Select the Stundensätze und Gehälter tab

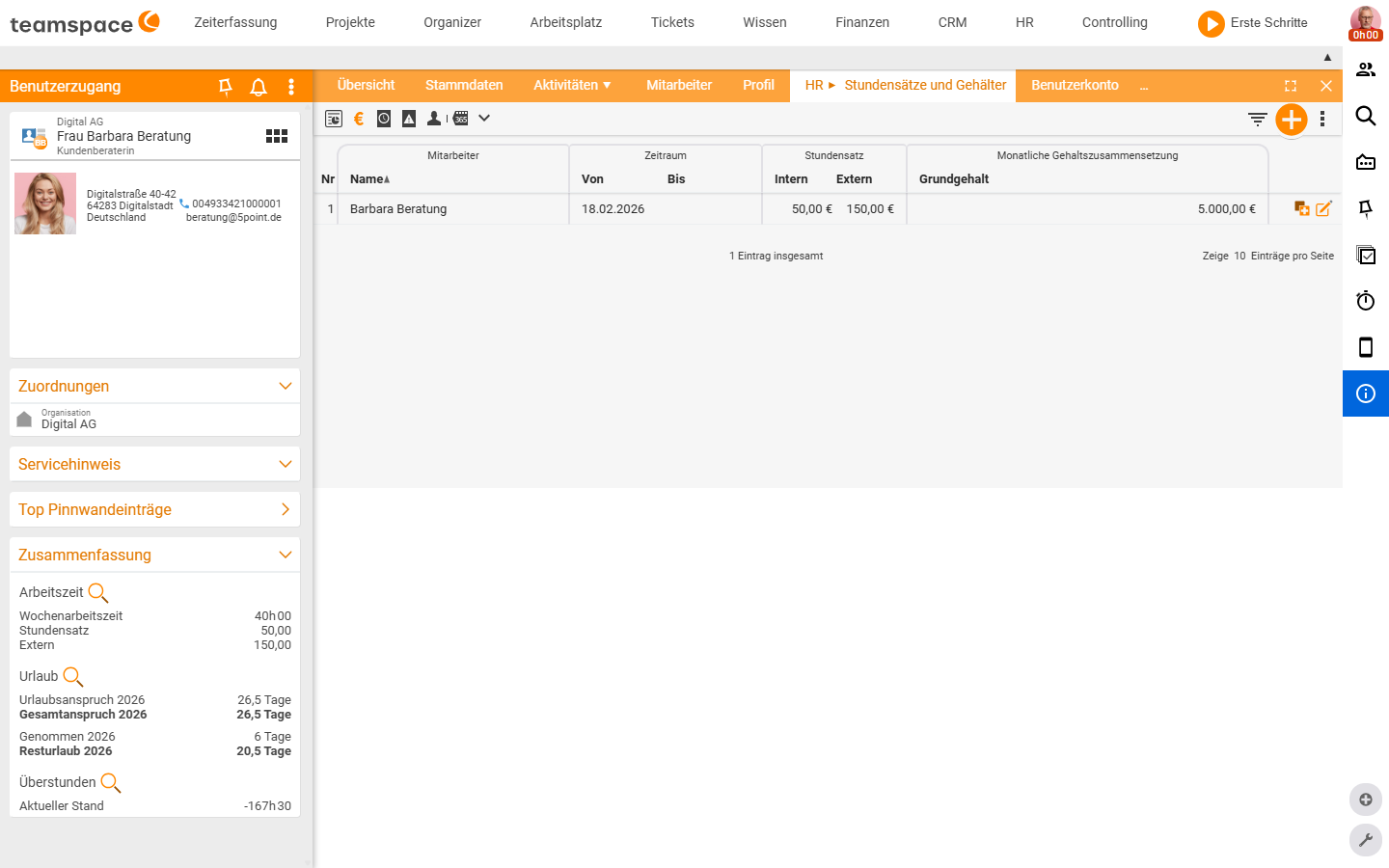(x=925, y=85)
